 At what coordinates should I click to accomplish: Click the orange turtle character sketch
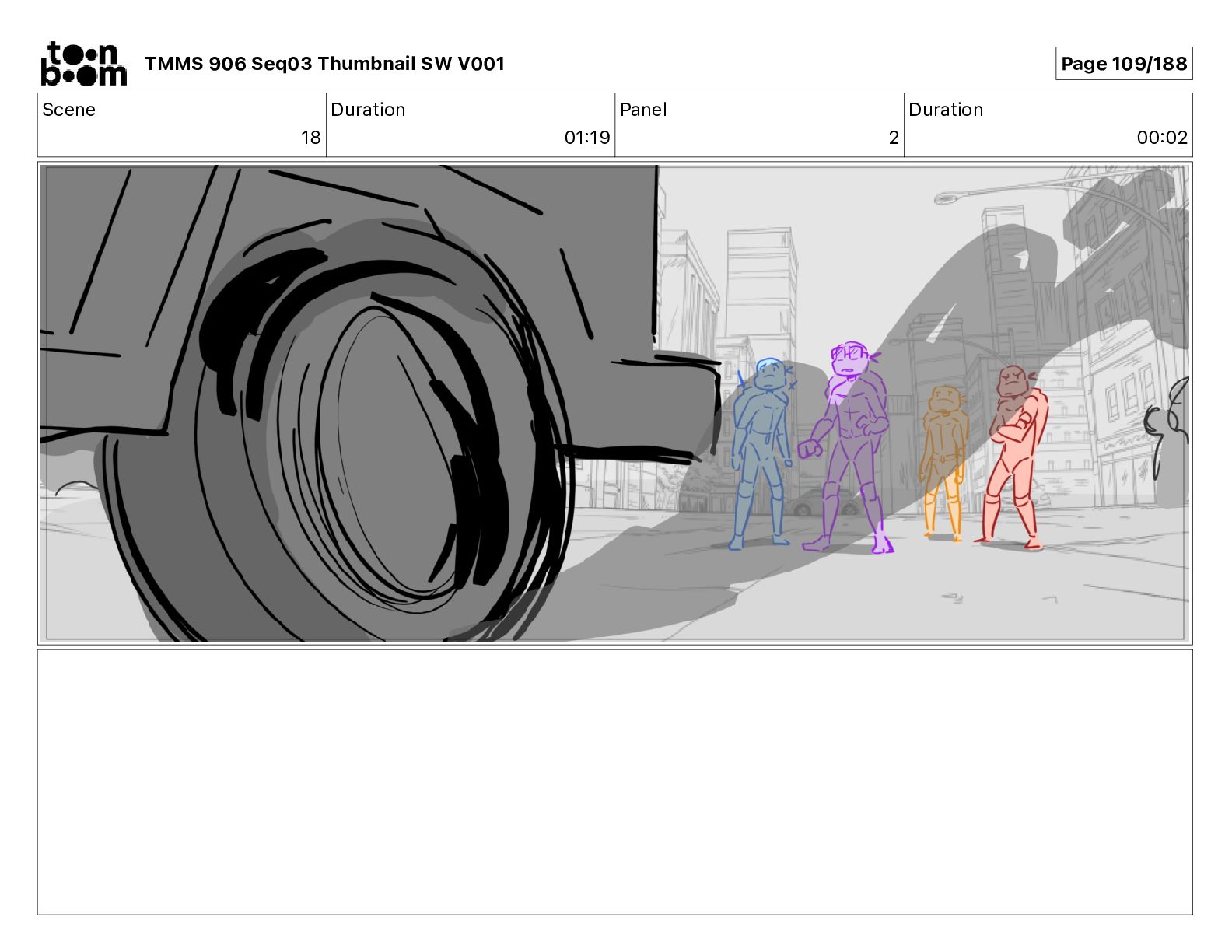point(943,463)
